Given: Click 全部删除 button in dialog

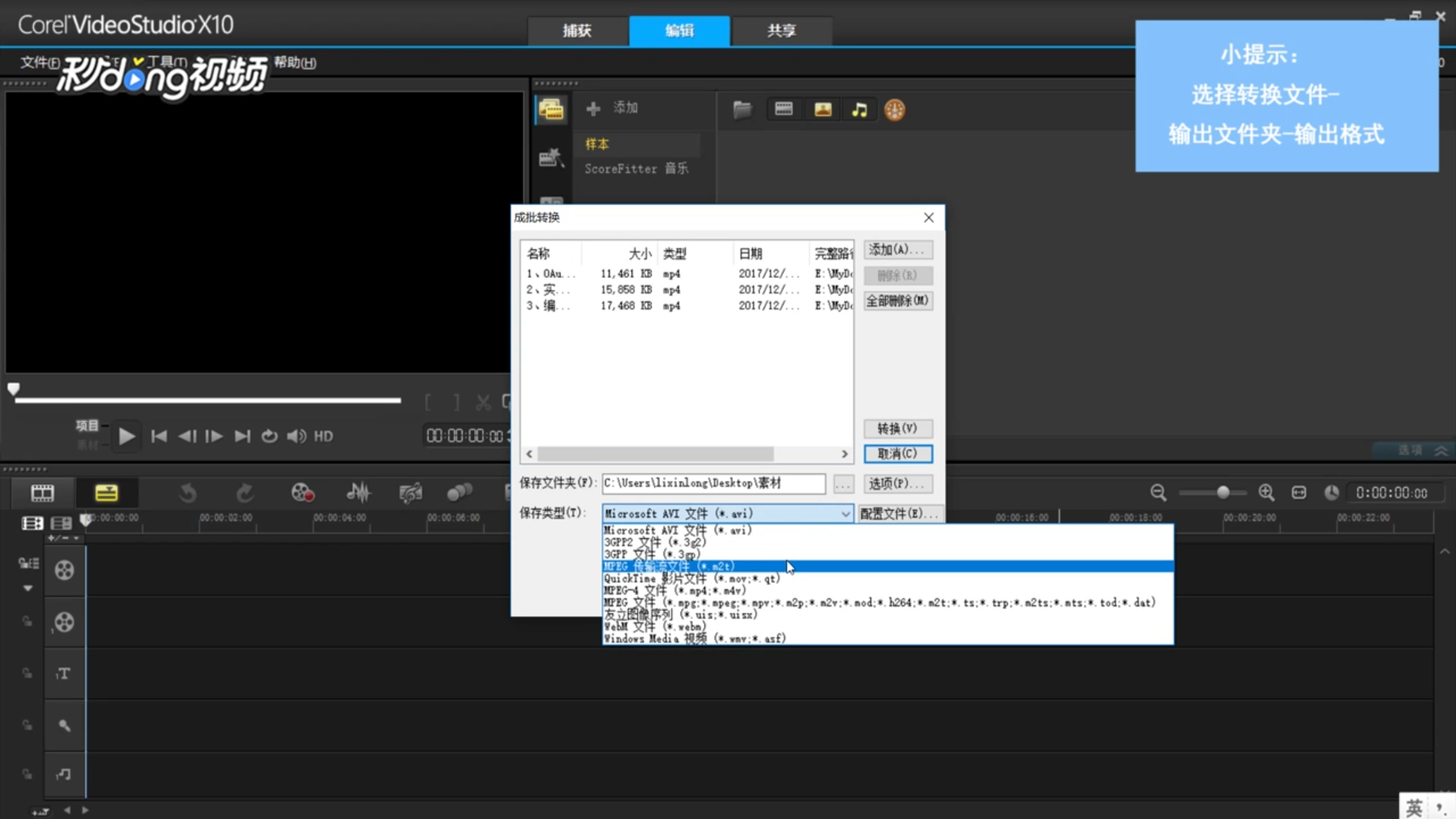Looking at the screenshot, I should [898, 301].
